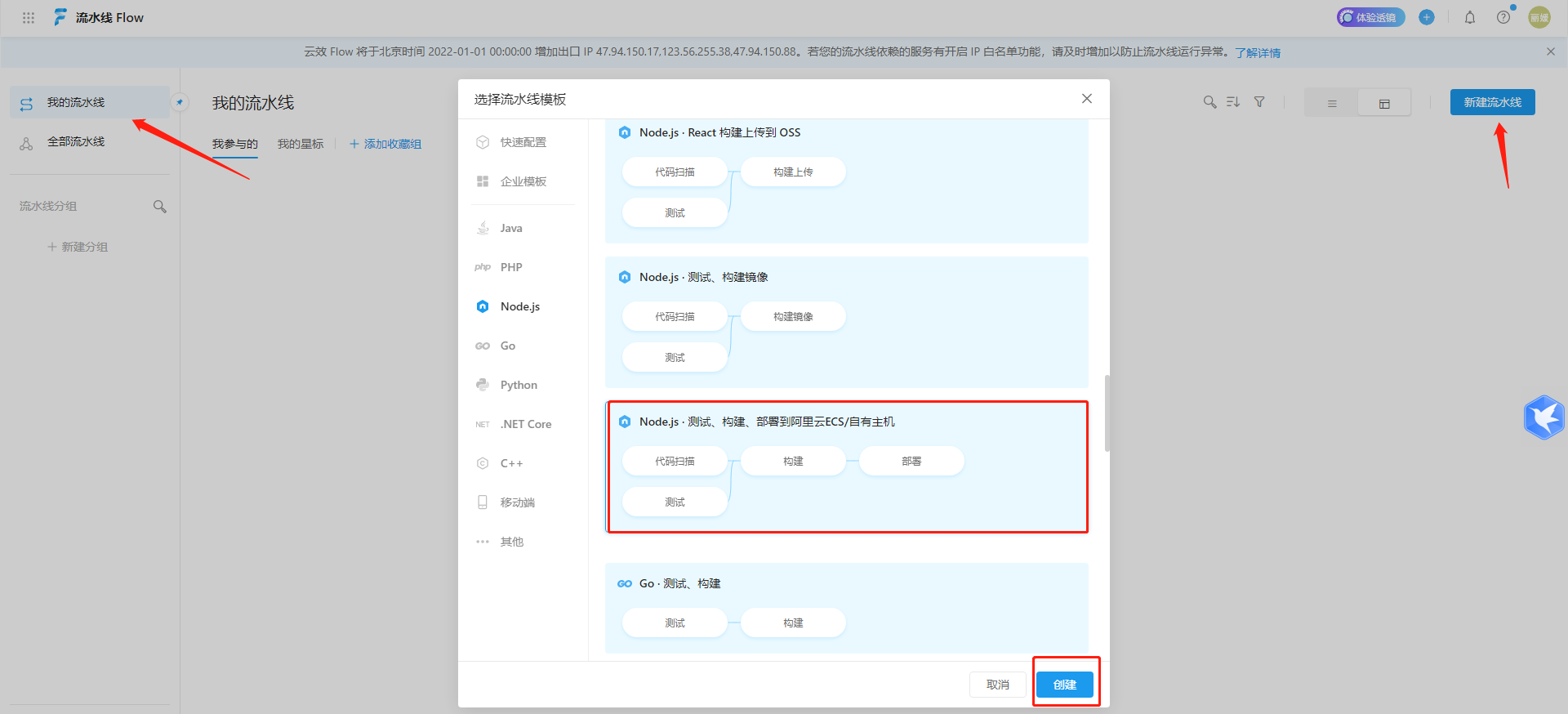Click the Java icon in category list

coord(483,228)
